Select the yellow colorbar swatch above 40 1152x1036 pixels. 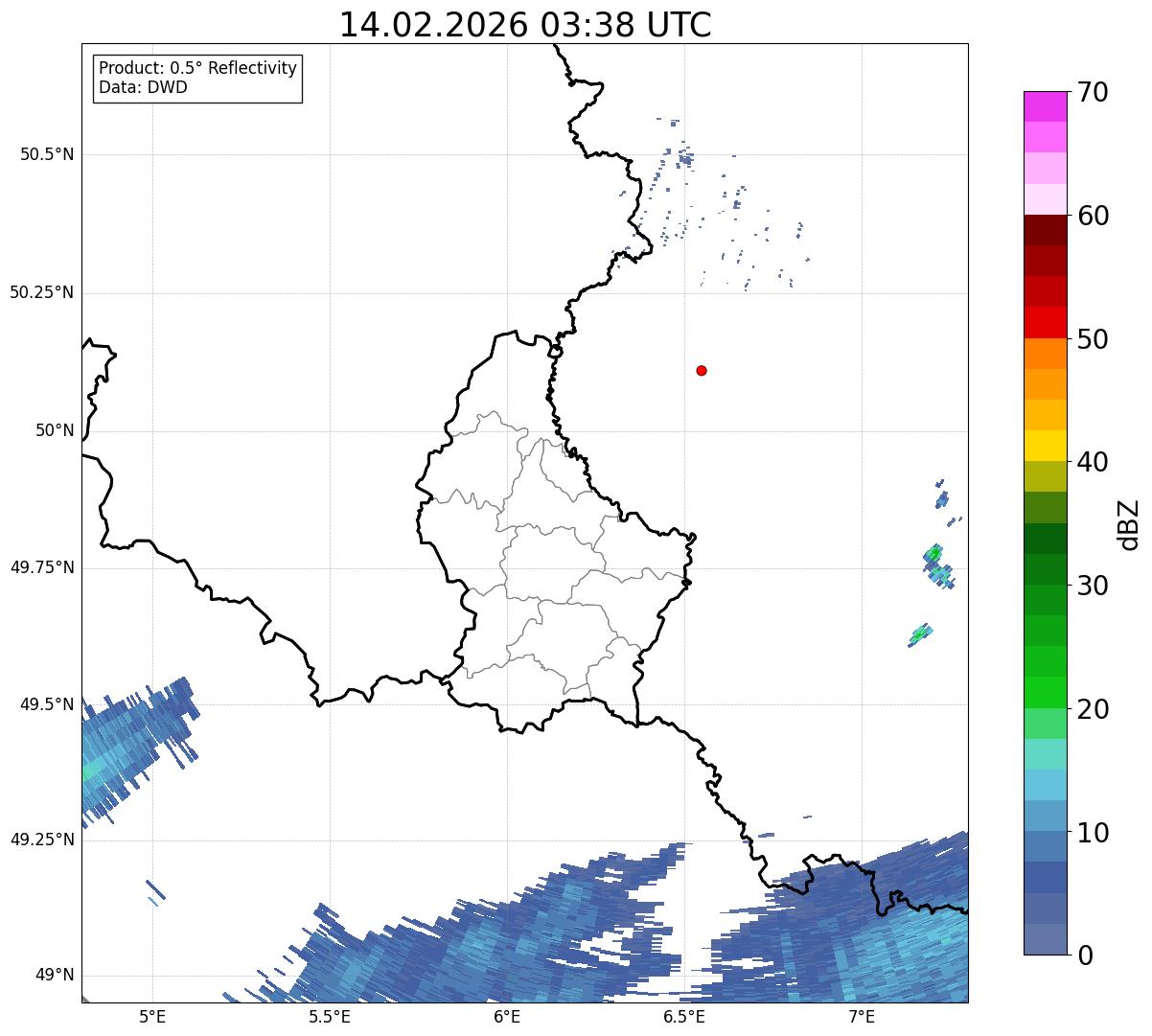click(1045, 446)
